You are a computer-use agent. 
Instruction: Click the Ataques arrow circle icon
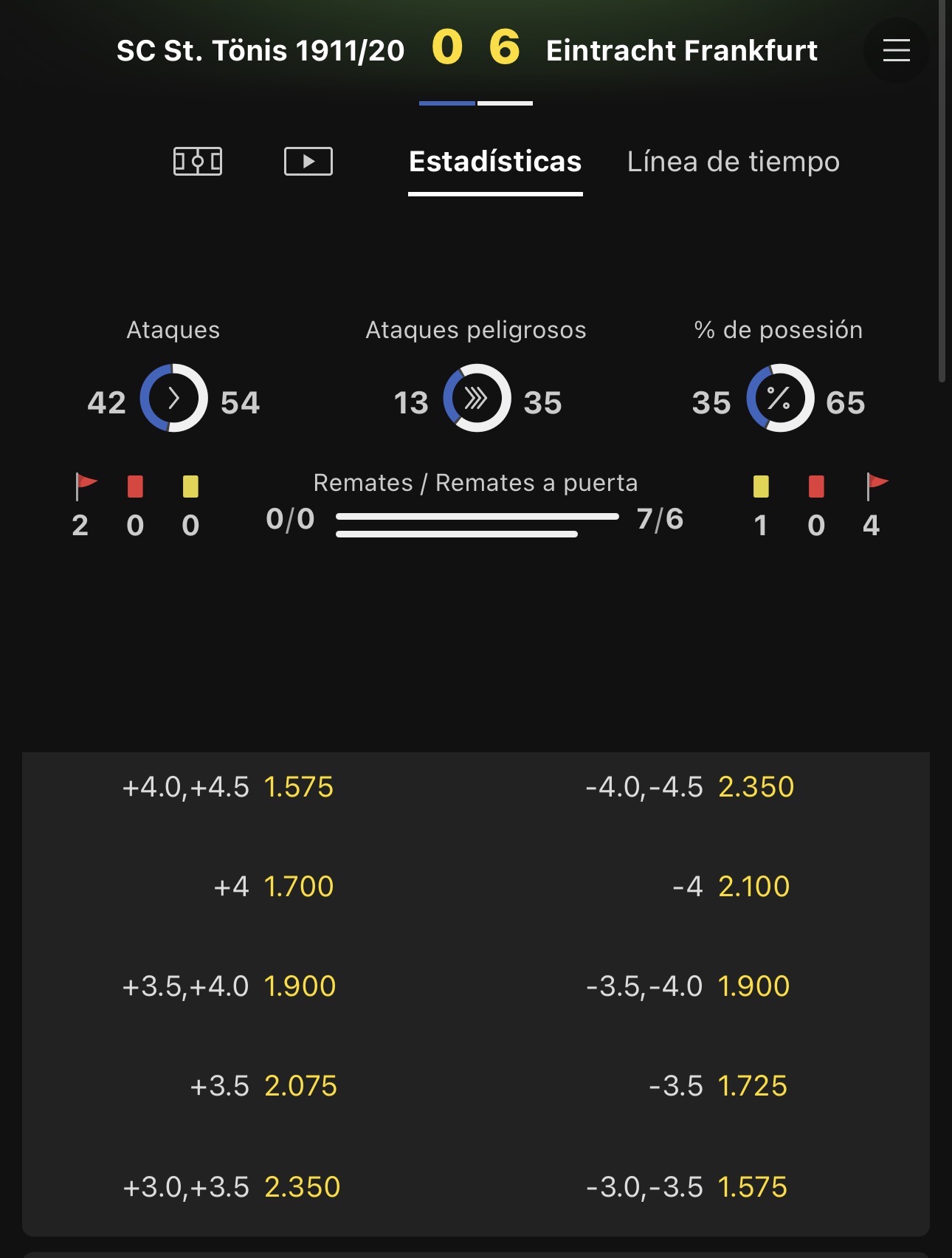click(x=173, y=398)
